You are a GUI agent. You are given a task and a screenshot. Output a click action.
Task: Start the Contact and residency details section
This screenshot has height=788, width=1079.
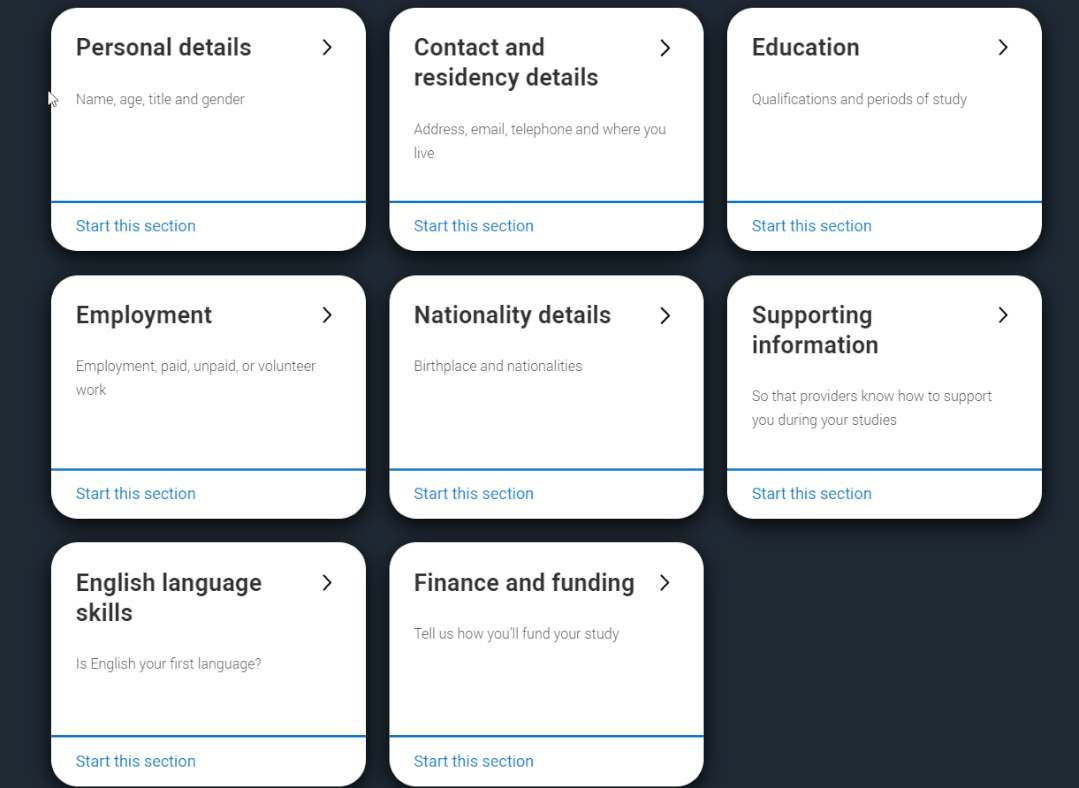(x=474, y=226)
